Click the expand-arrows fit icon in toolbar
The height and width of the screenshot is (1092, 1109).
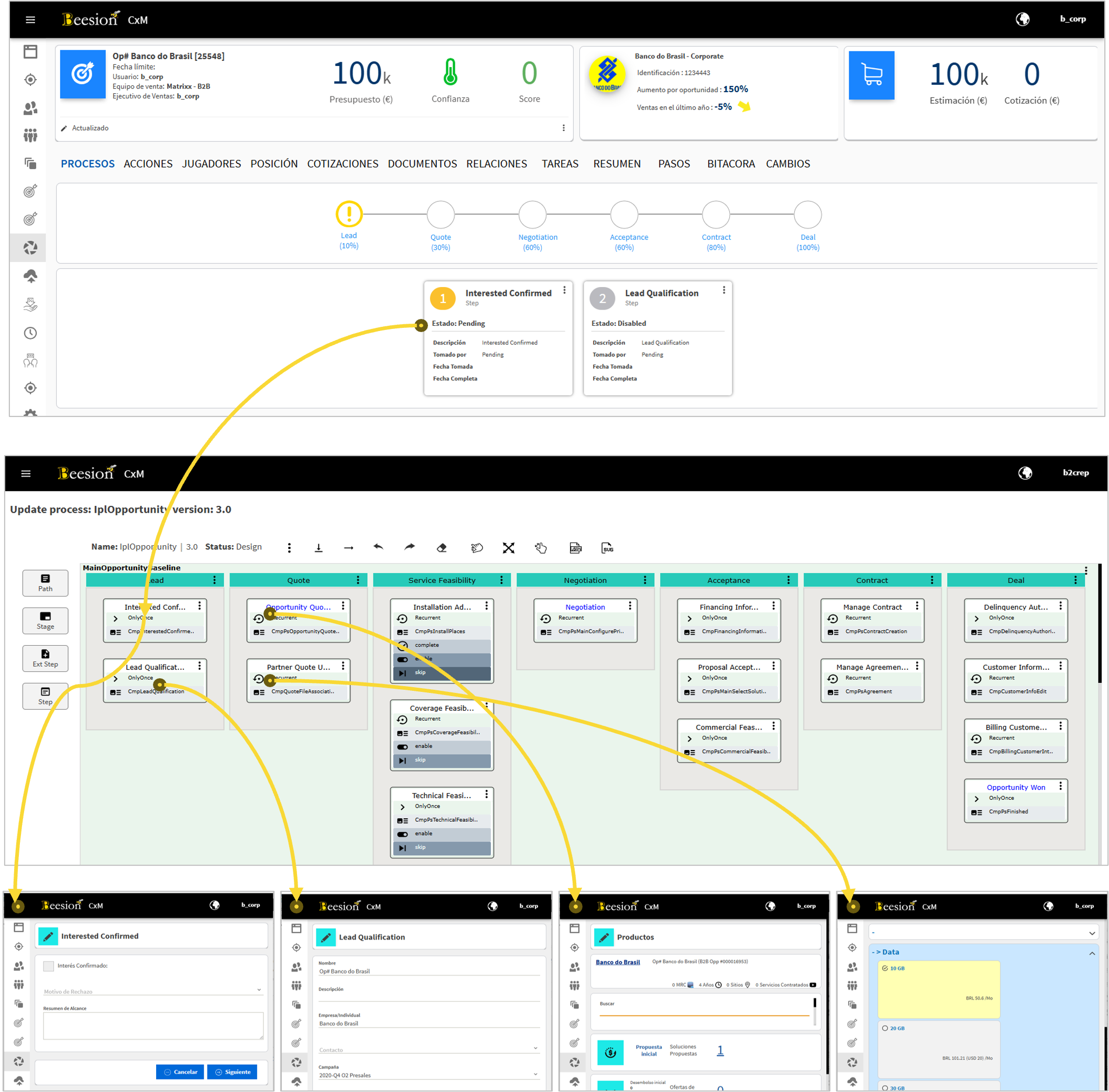click(x=508, y=548)
